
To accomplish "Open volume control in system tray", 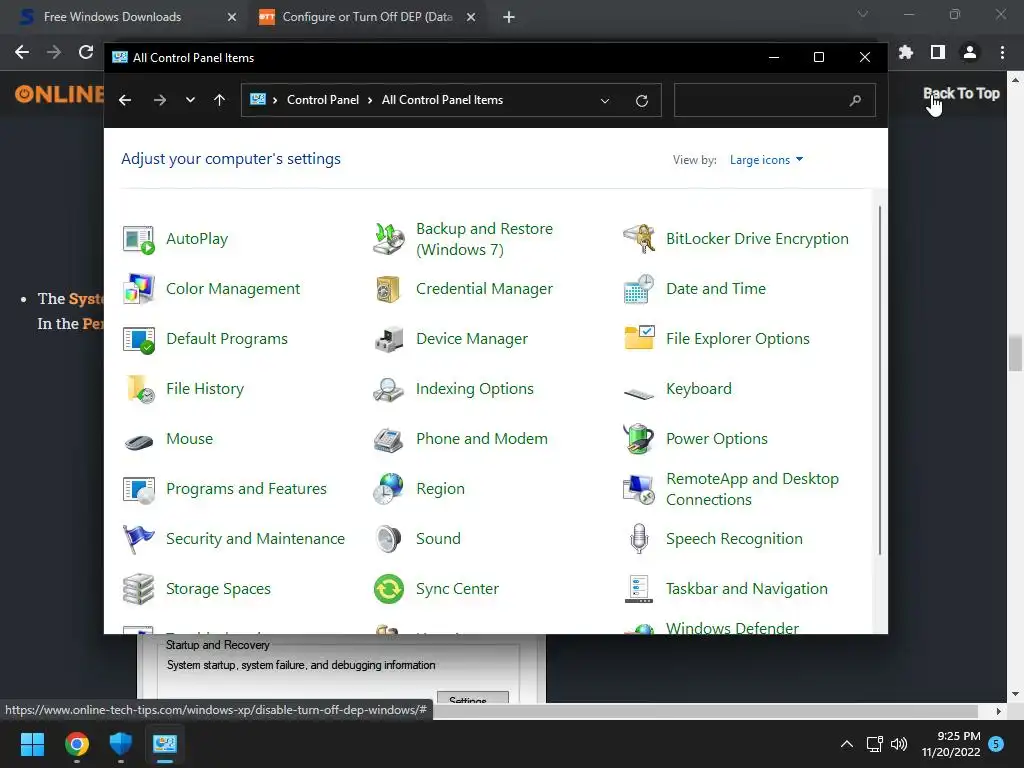I will click(x=899, y=744).
